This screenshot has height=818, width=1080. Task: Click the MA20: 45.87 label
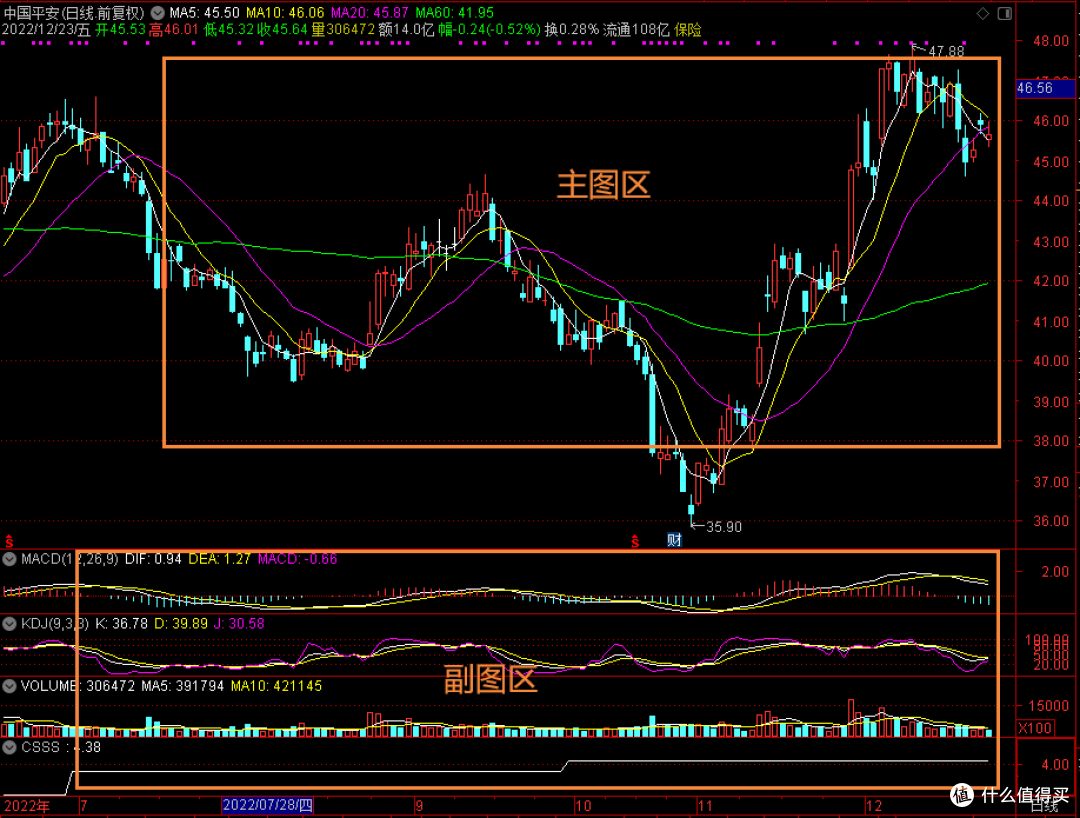pyautogui.click(x=369, y=12)
